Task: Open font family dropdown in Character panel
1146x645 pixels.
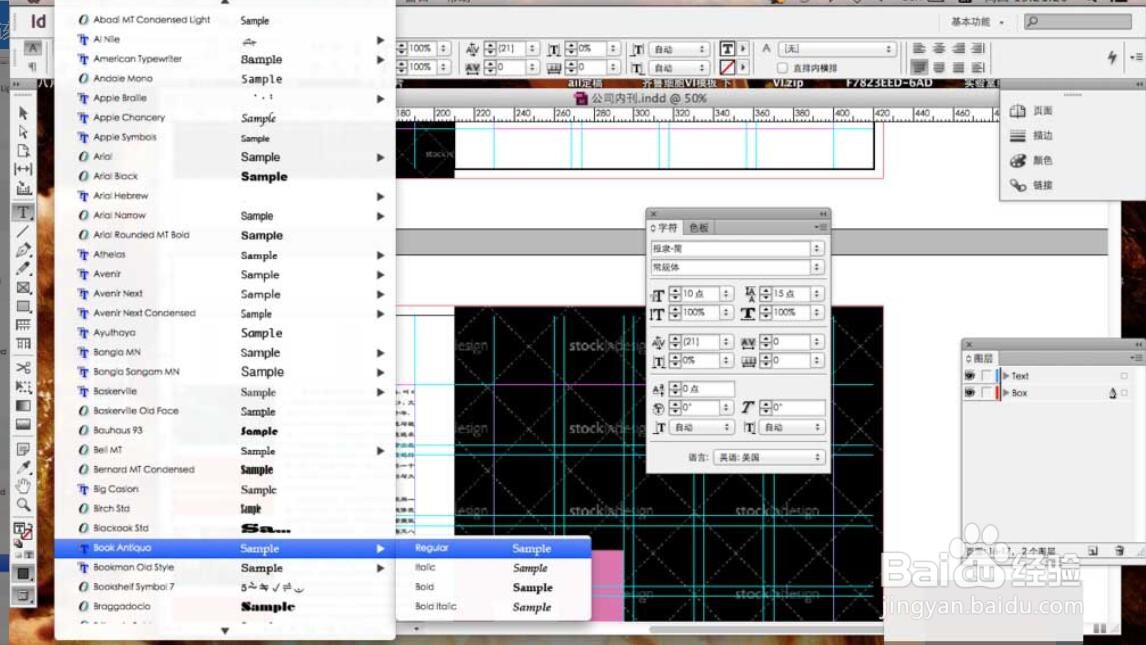Action: point(816,249)
